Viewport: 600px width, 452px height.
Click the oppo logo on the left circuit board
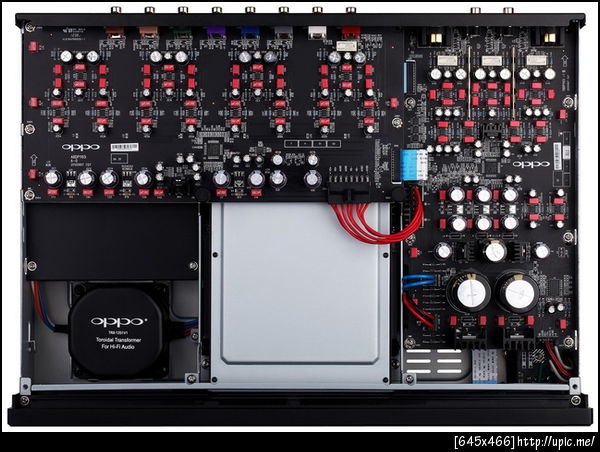pyautogui.click(x=81, y=147)
